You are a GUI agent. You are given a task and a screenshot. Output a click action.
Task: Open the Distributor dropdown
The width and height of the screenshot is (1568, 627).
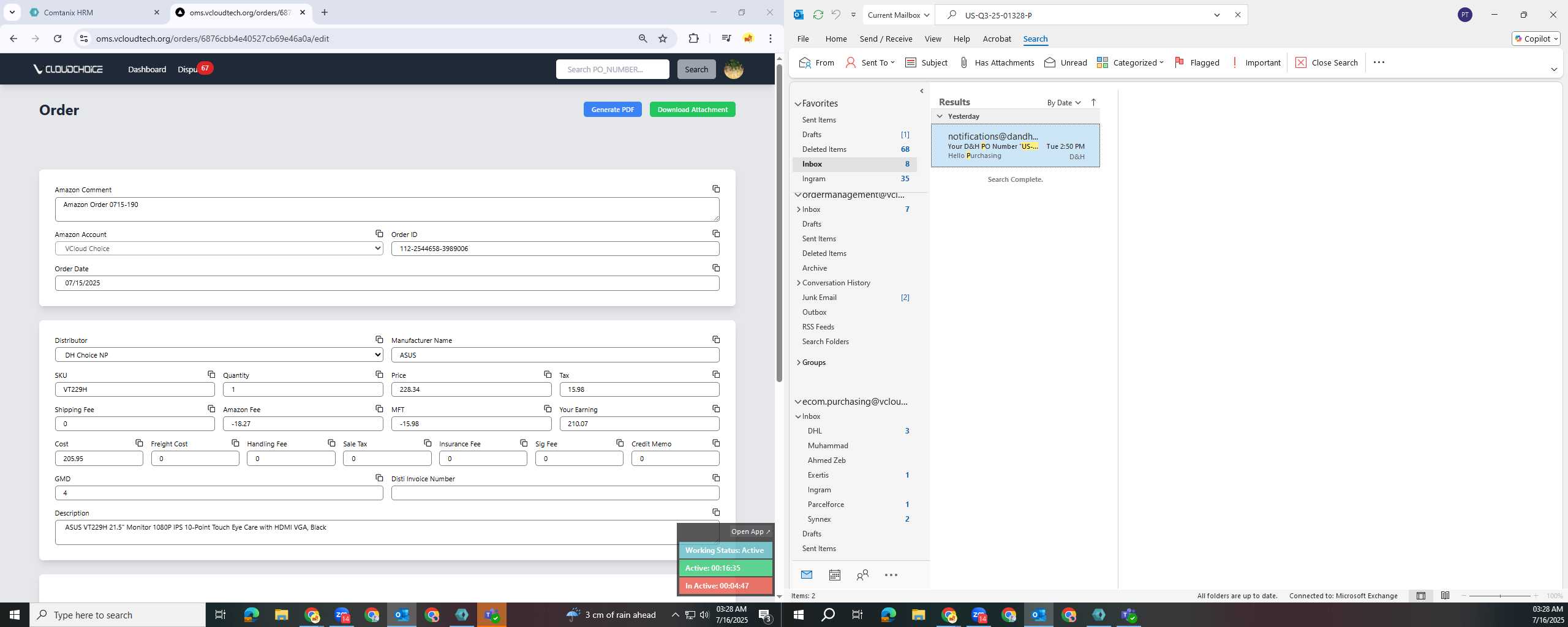(x=219, y=355)
